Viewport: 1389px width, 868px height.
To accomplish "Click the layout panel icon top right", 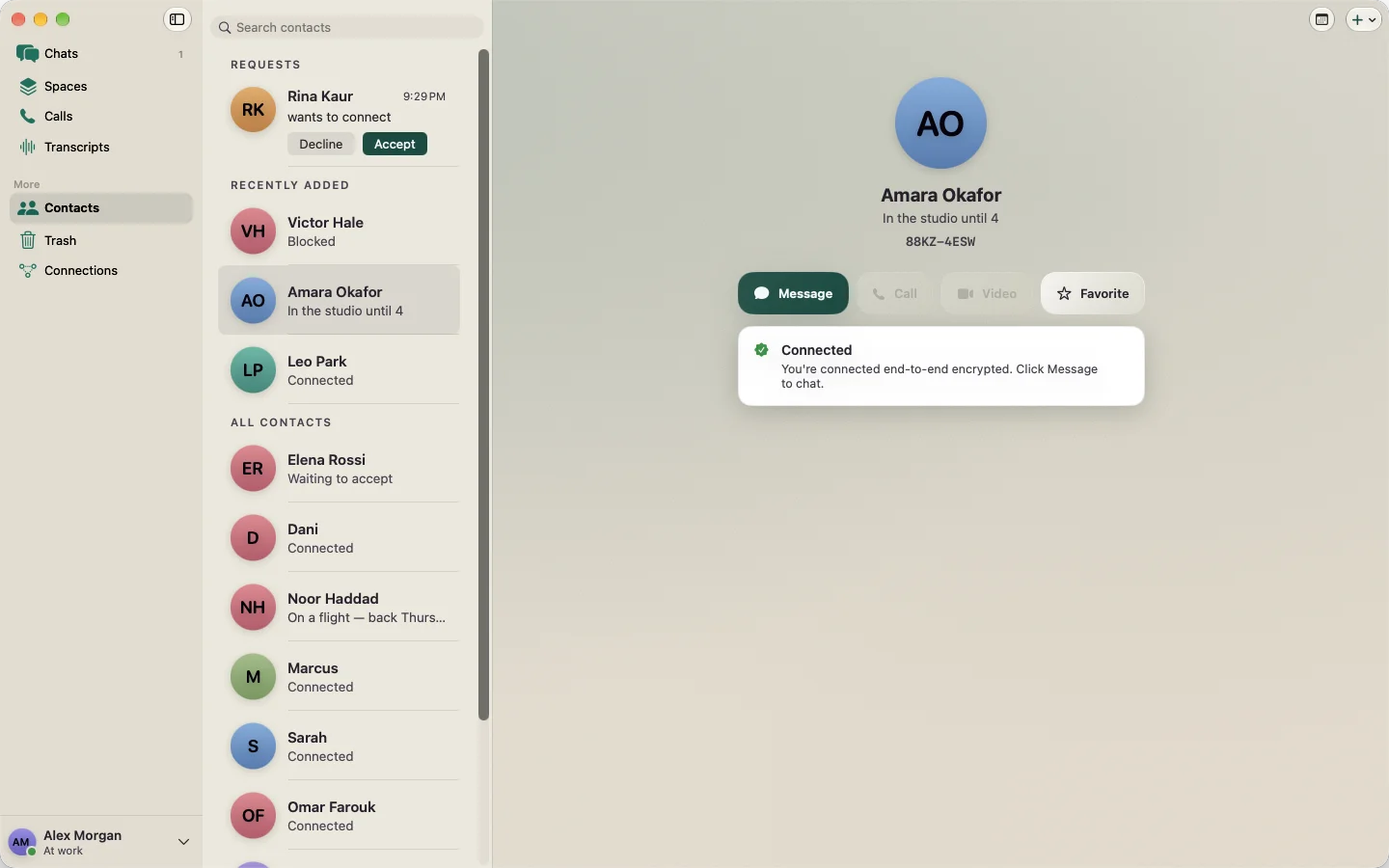I will coord(1321,19).
